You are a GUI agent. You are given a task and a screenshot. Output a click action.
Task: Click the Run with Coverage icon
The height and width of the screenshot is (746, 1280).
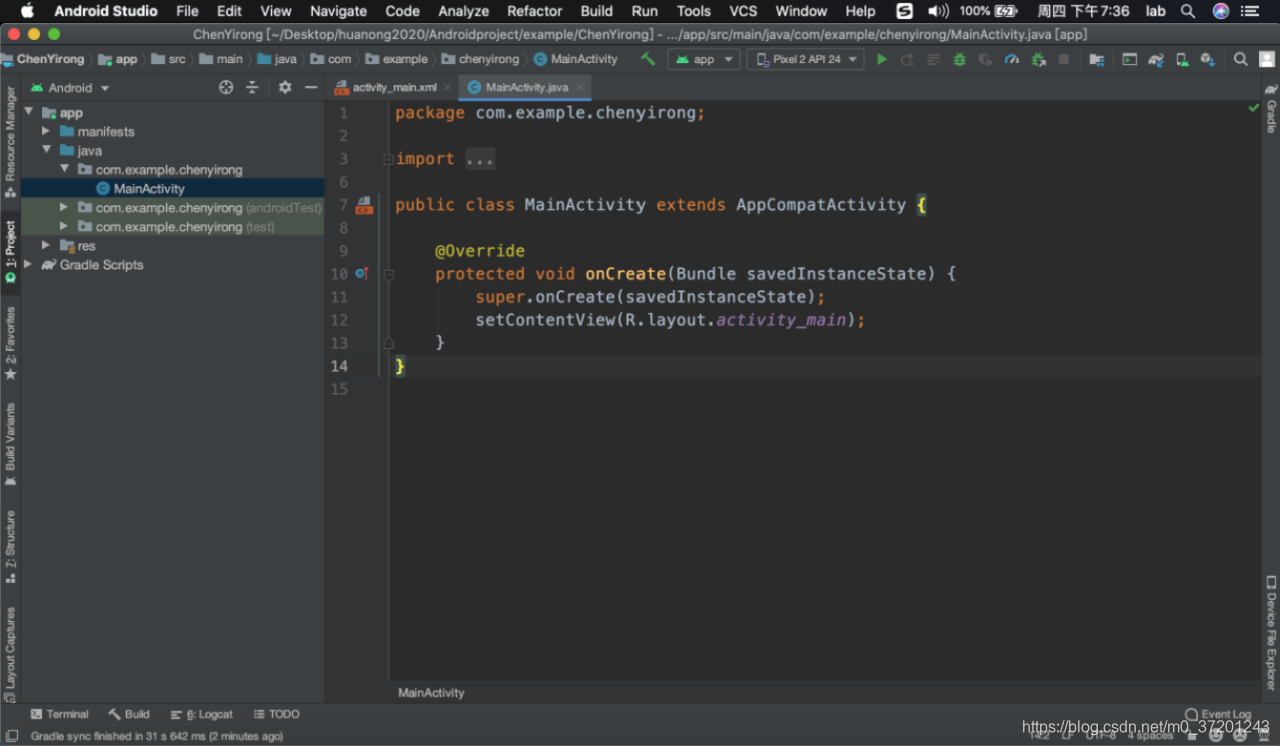point(986,59)
